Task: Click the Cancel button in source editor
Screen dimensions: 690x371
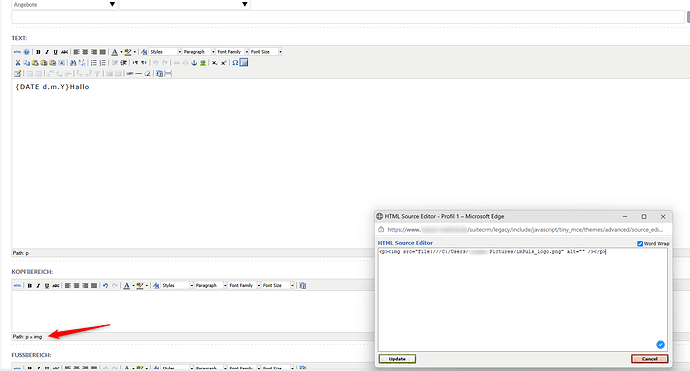Action: click(x=650, y=359)
